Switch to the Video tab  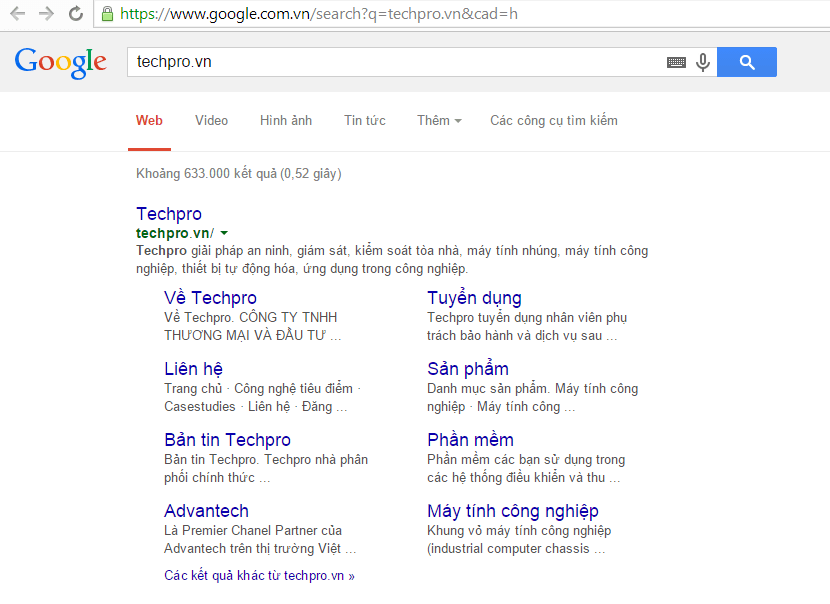coord(211,121)
